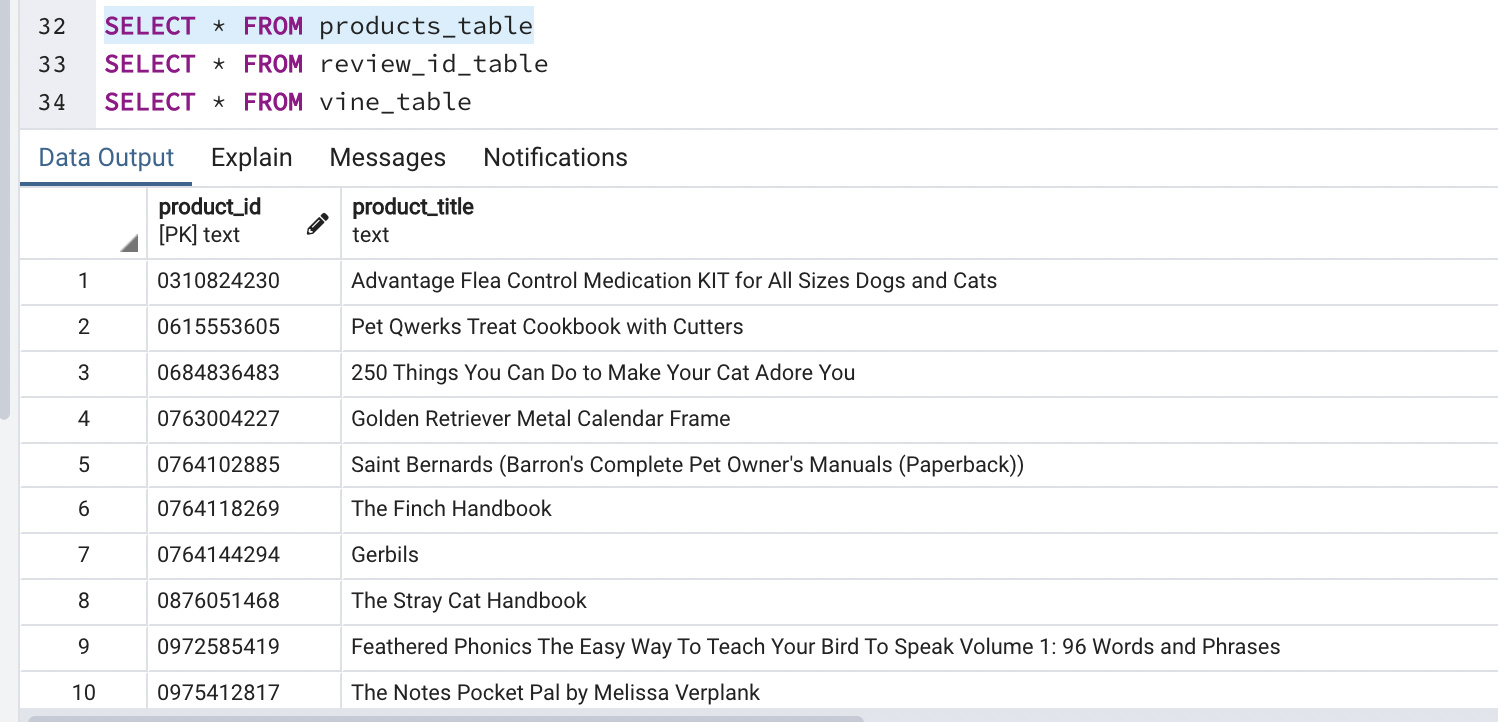Viewport: 1498px width, 722px height.
Task: Click product ID cell 0975412817
Action: [x=243, y=692]
